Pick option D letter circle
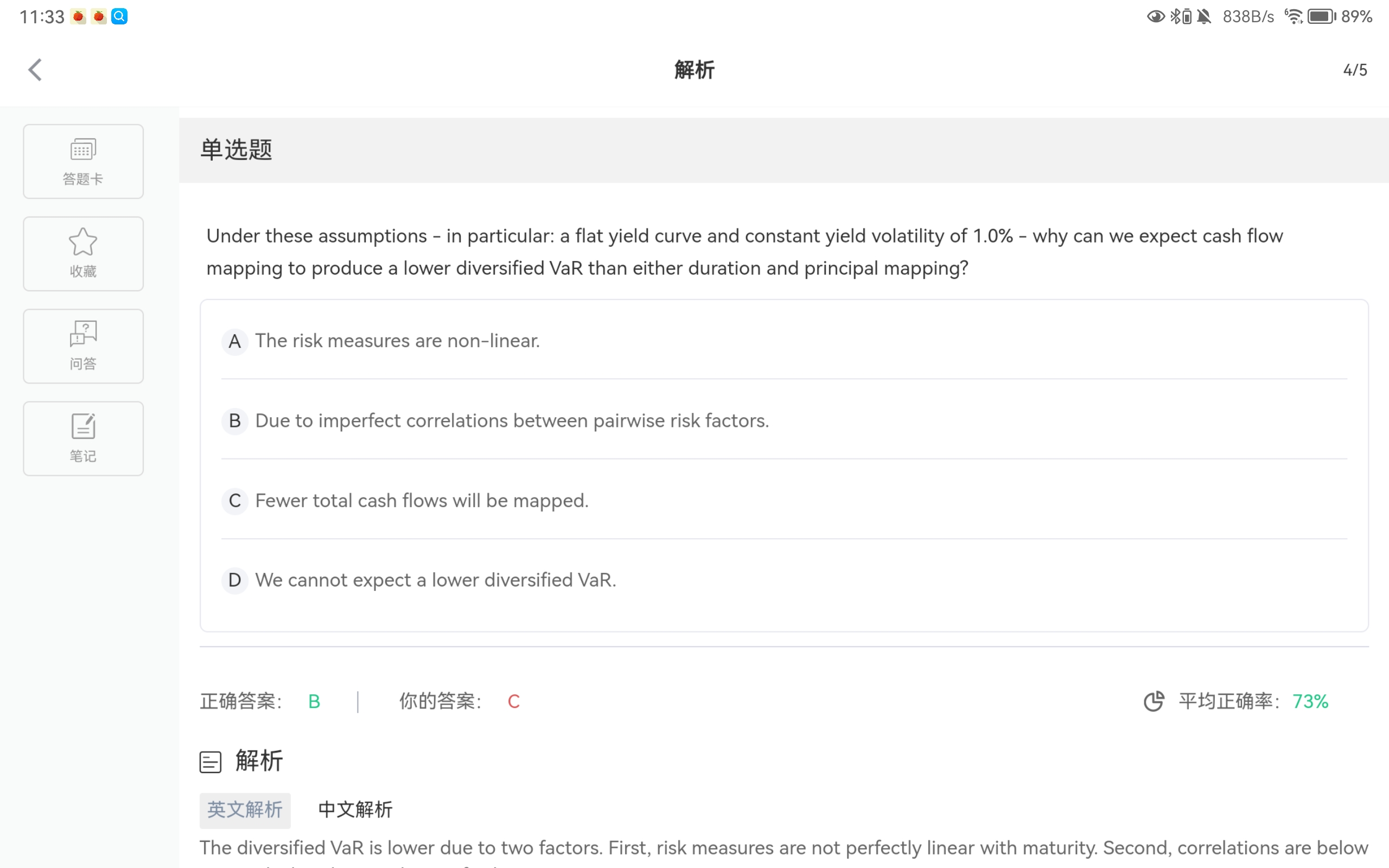This screenshot has height=868, width=1389. [x=234, y=580]
